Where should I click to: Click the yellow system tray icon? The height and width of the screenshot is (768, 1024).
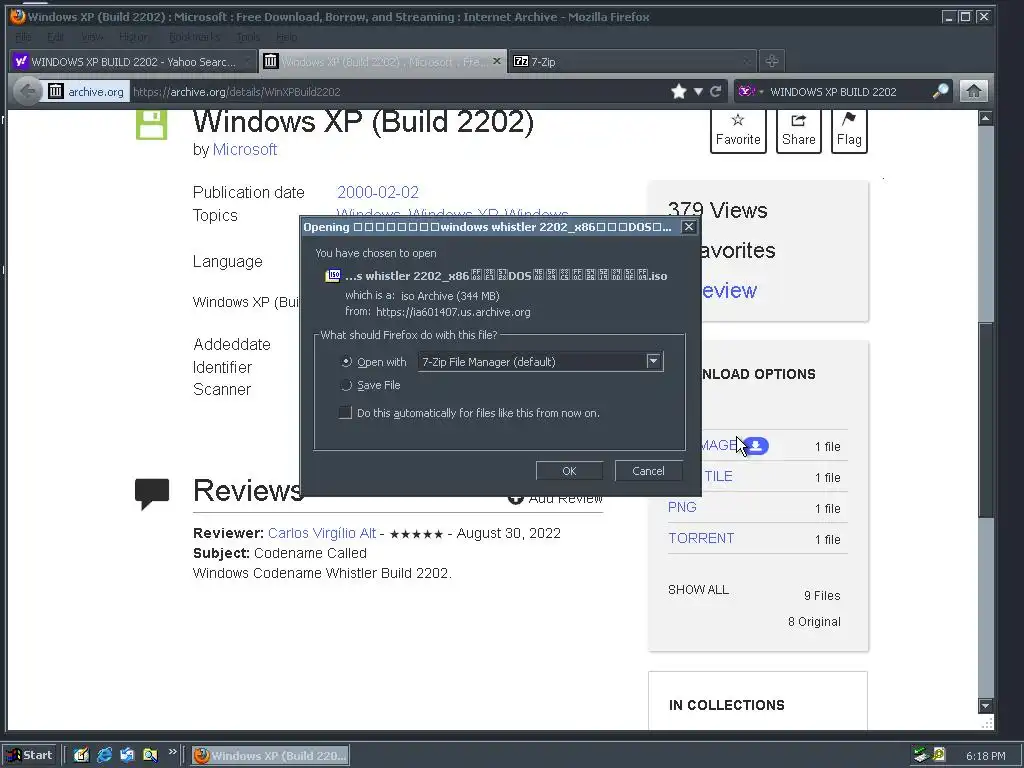(x=938, y=756)
